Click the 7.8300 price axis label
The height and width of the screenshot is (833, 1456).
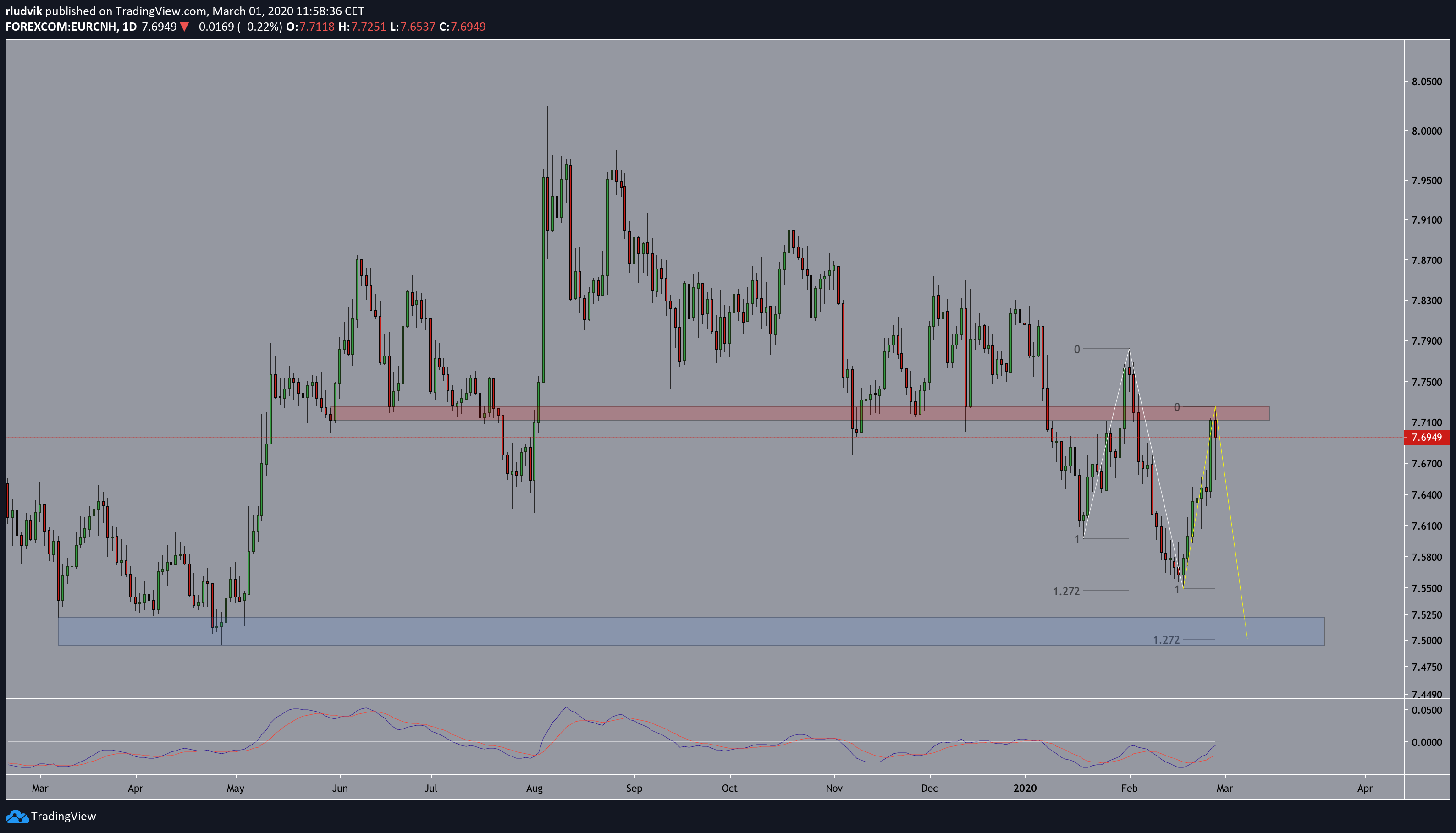click(x=1427, y=301)
